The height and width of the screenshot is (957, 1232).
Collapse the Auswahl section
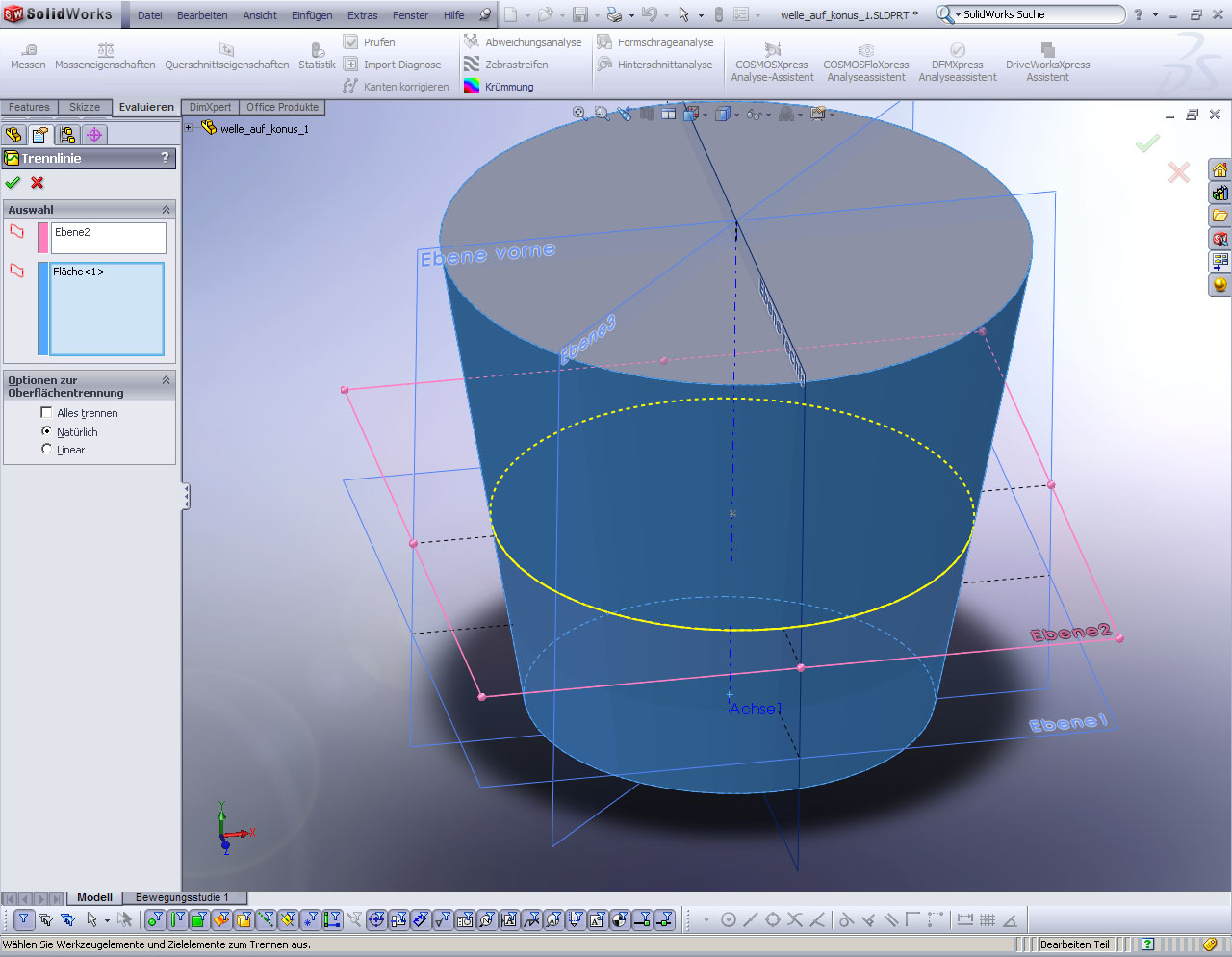pos(166,210)
